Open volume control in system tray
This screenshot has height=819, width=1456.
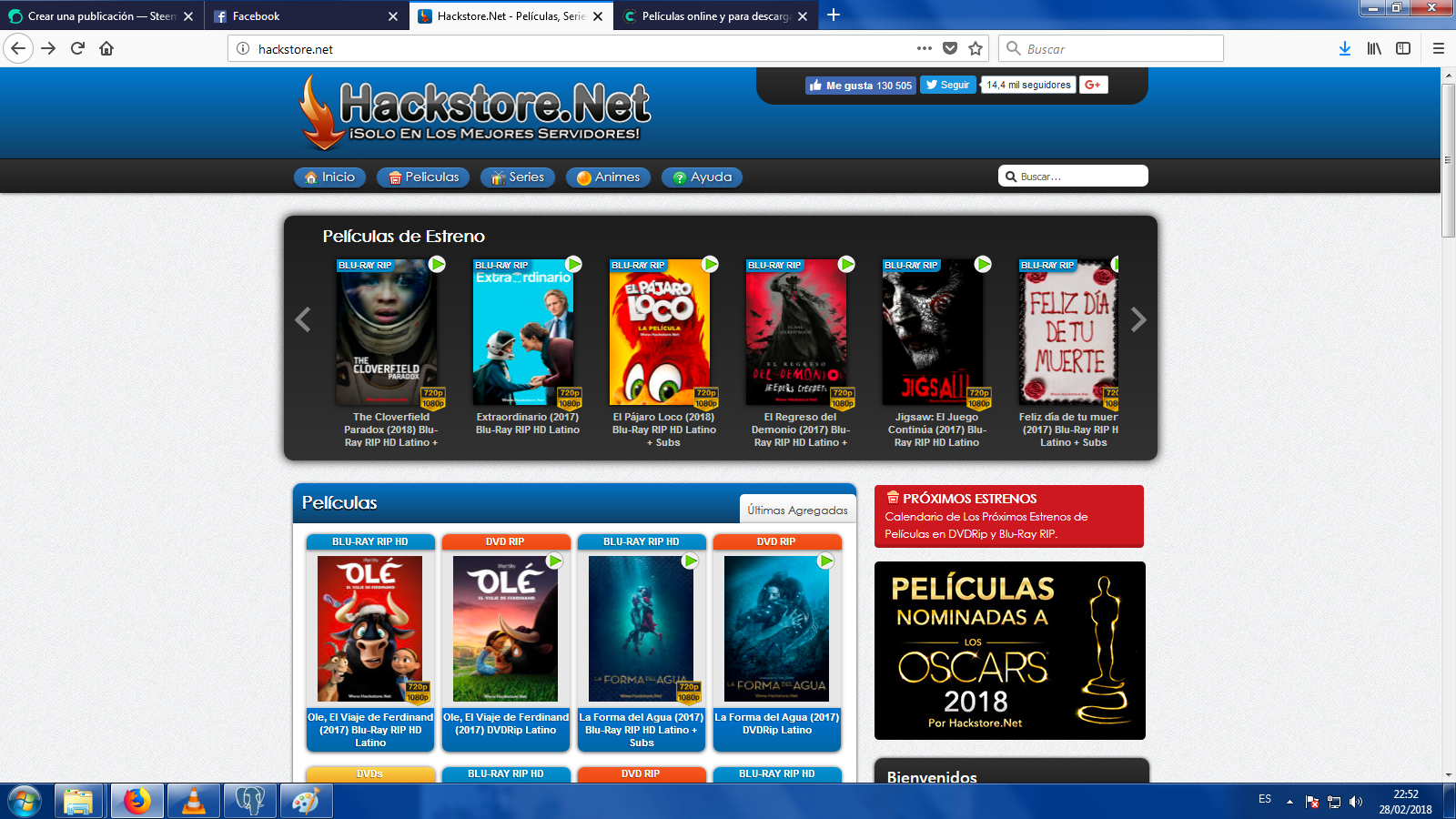point(1356,802)
